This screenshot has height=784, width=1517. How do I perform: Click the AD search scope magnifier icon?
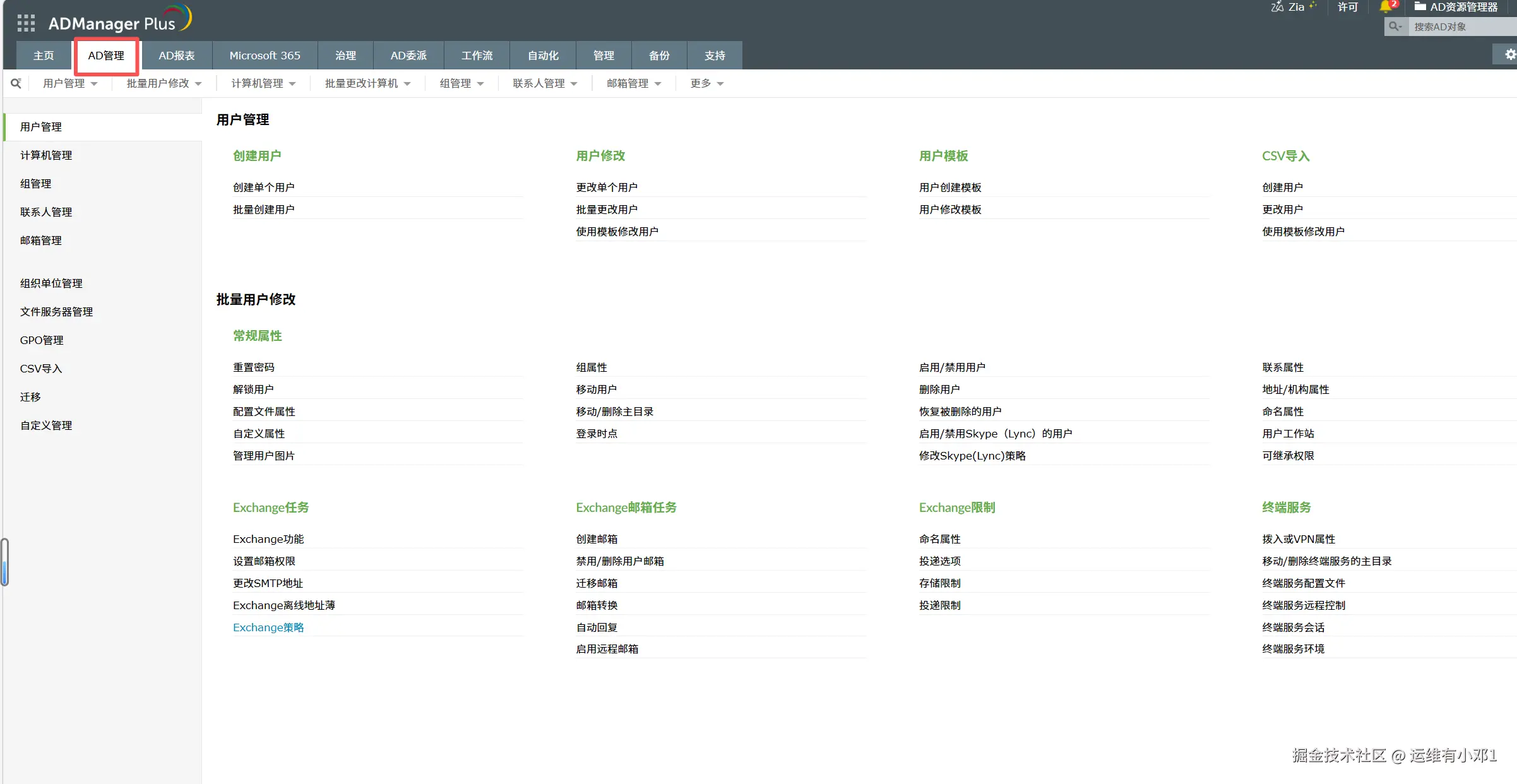pos(1395,27)
